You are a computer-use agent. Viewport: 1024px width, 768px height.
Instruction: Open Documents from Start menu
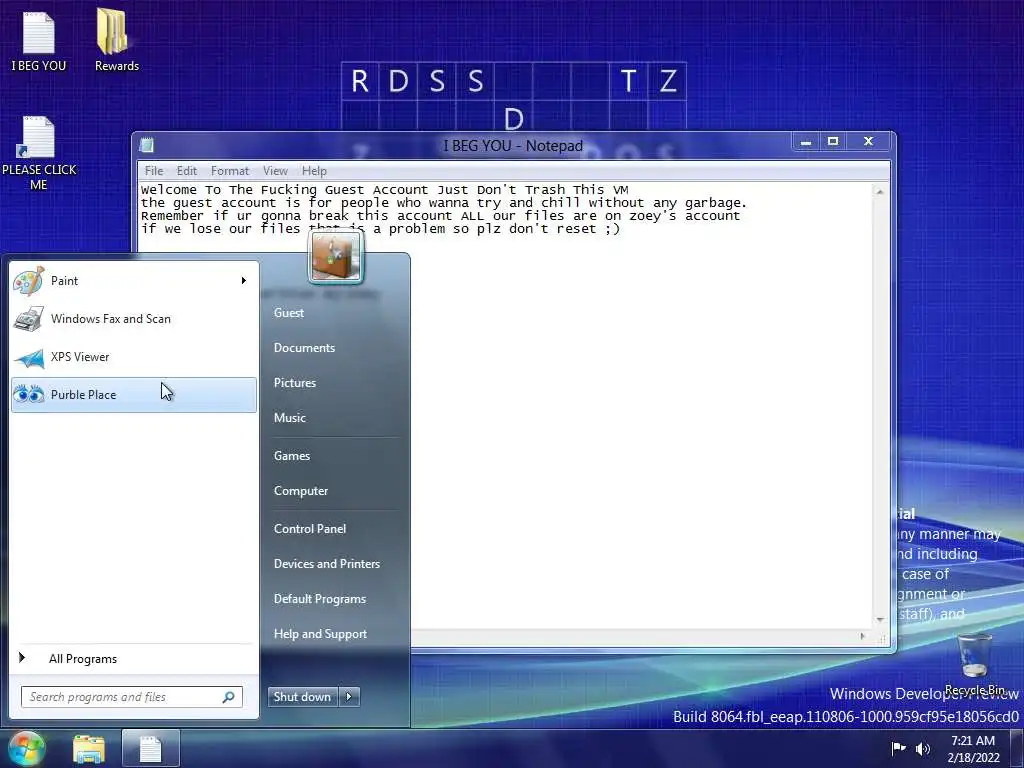pos(304,348)
